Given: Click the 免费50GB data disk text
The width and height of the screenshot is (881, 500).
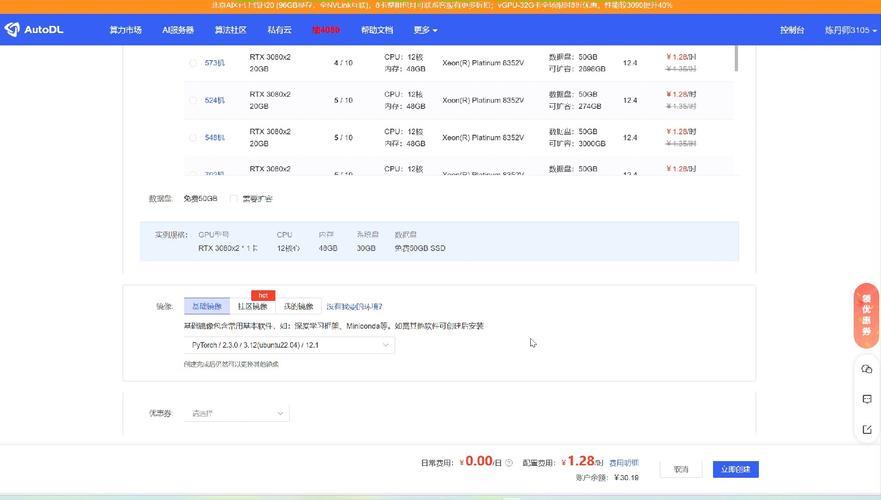Looking at the screenshot, I should pos(200,199).
